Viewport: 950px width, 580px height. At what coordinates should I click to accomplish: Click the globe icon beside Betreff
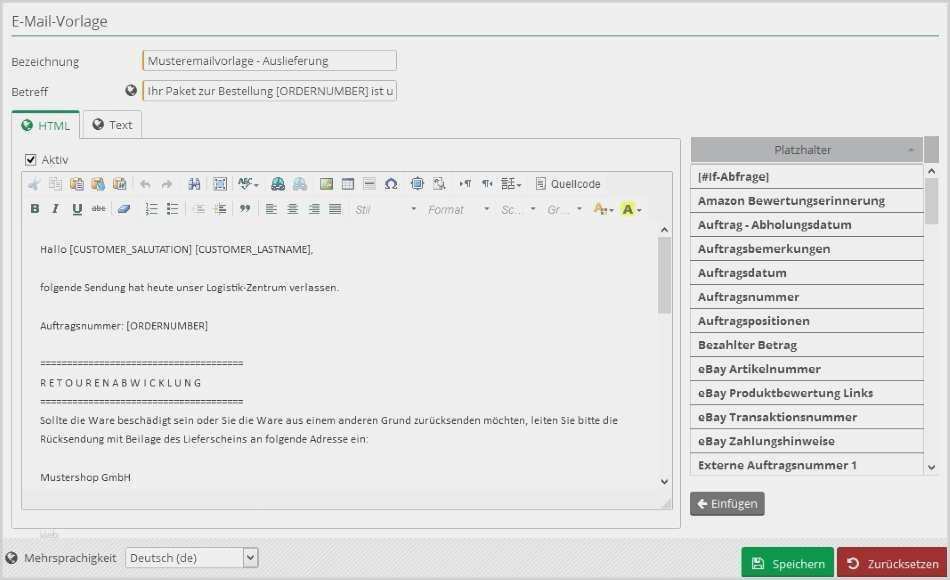coord(131,90)
